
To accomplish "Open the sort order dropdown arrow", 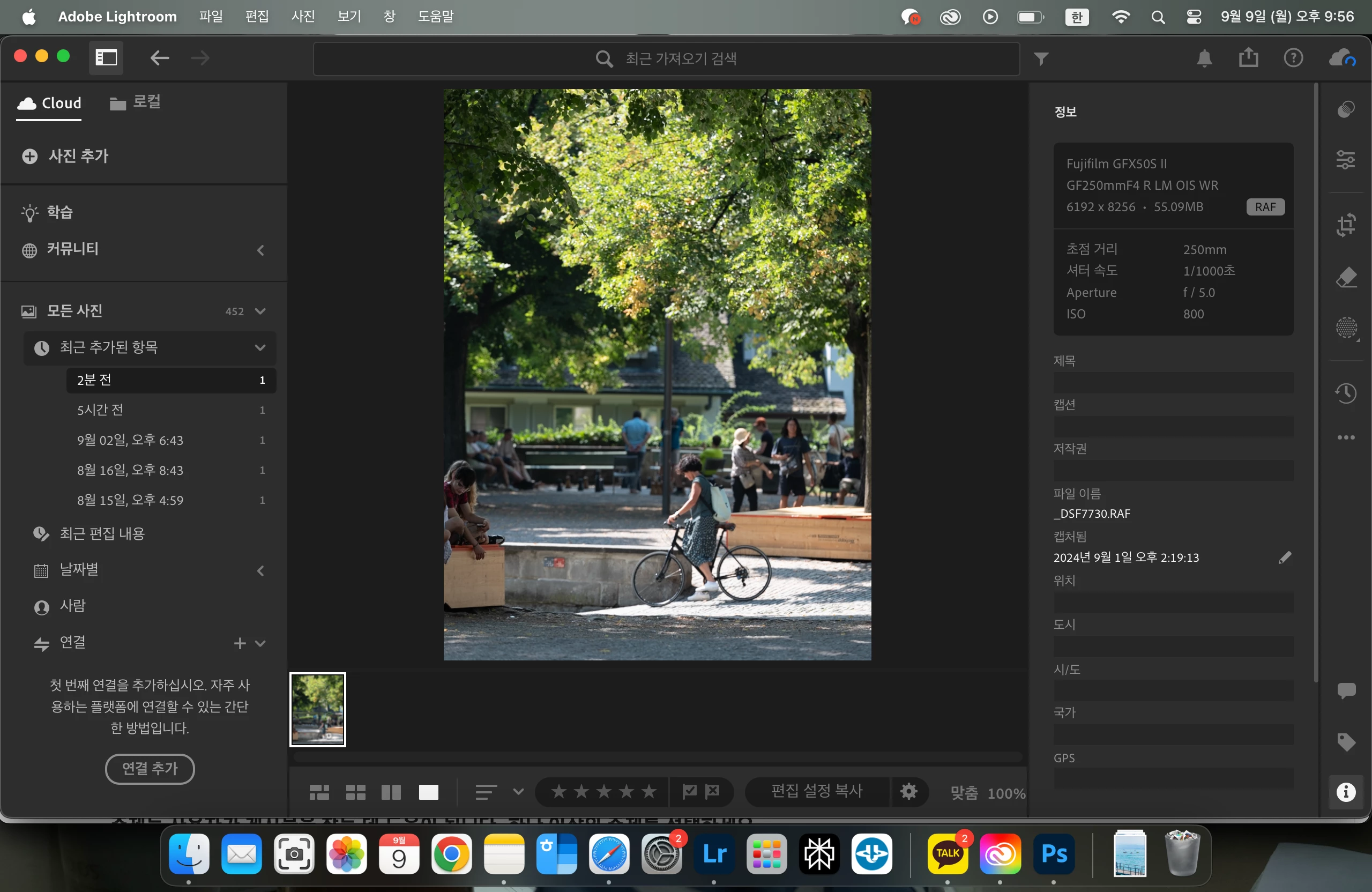I will click(518, 792).
